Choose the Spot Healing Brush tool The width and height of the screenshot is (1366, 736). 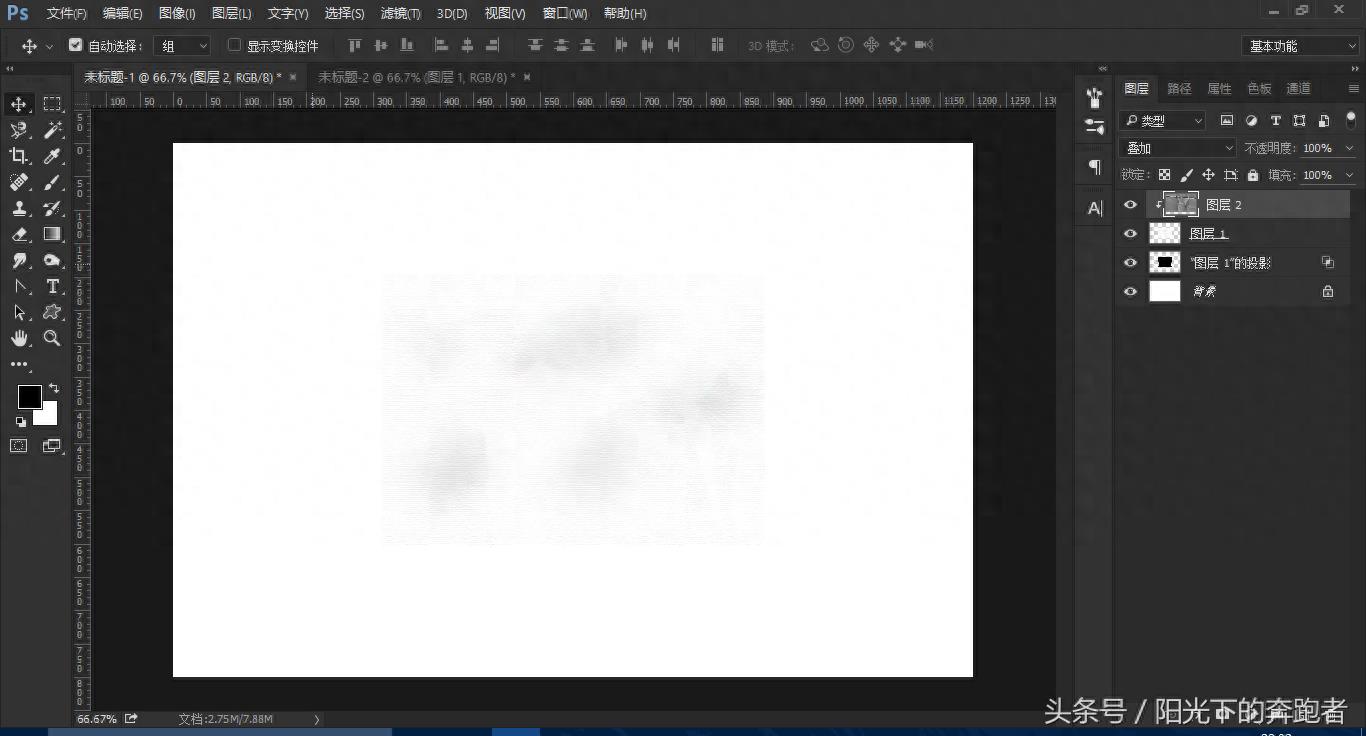[x=19, y=182]
